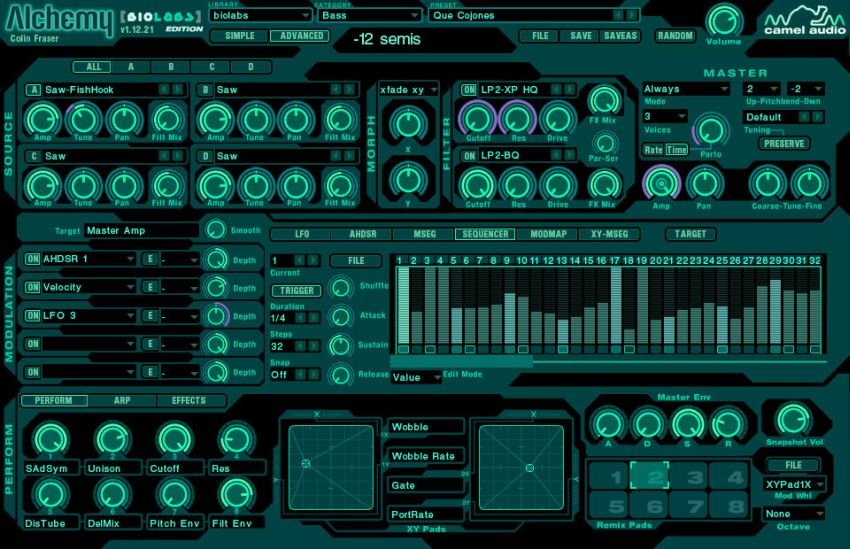Click the SIMPLE view button
Screen dimensions: 850x549
tap(240, 36)
